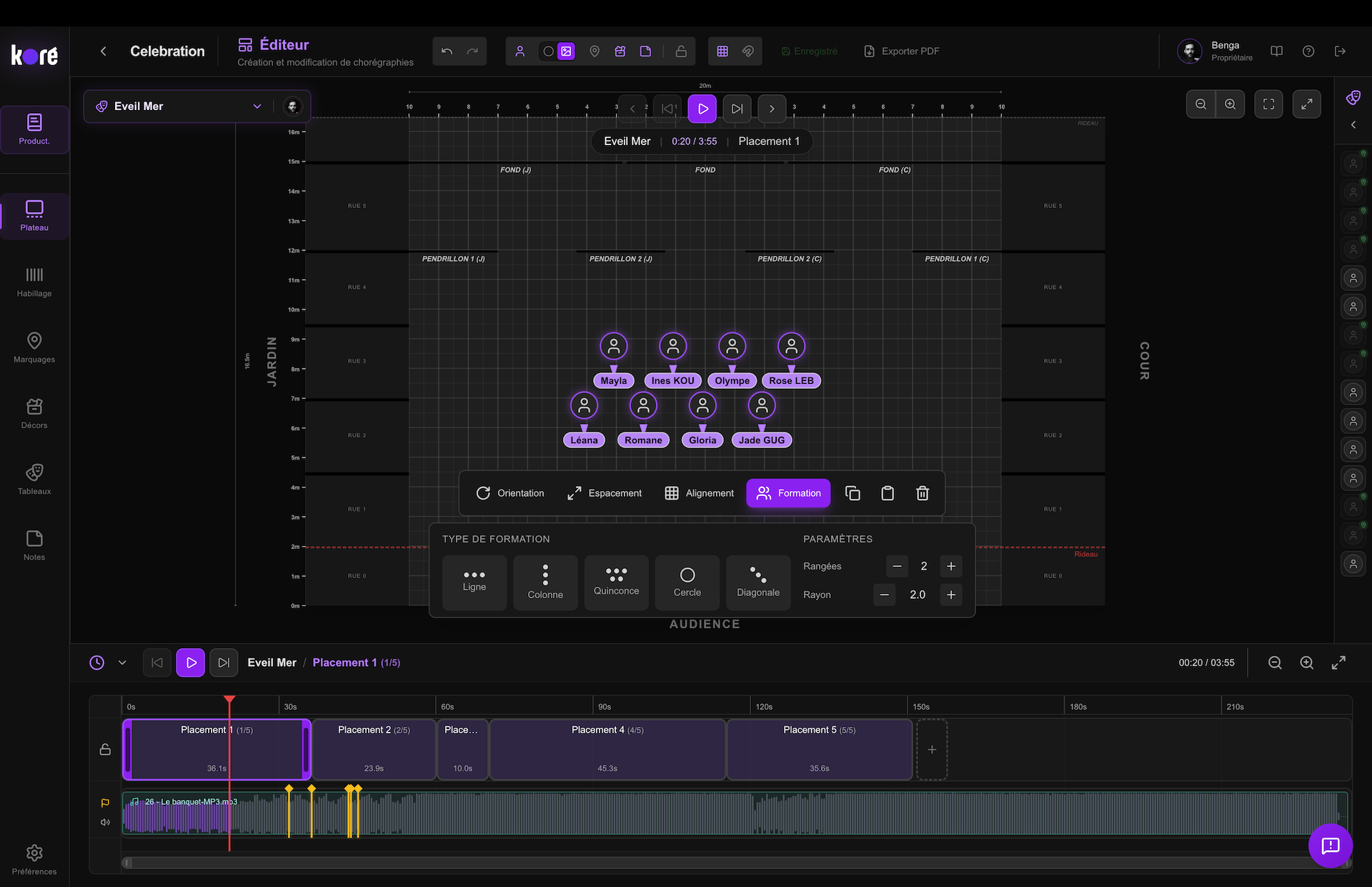Select the Cercle formation type

(687, 583)
